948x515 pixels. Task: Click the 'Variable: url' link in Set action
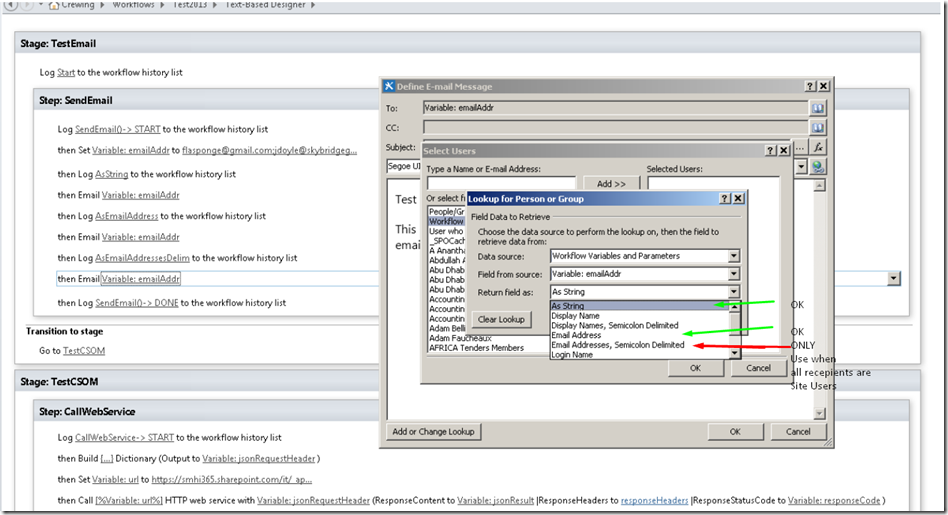pos(115,480)
